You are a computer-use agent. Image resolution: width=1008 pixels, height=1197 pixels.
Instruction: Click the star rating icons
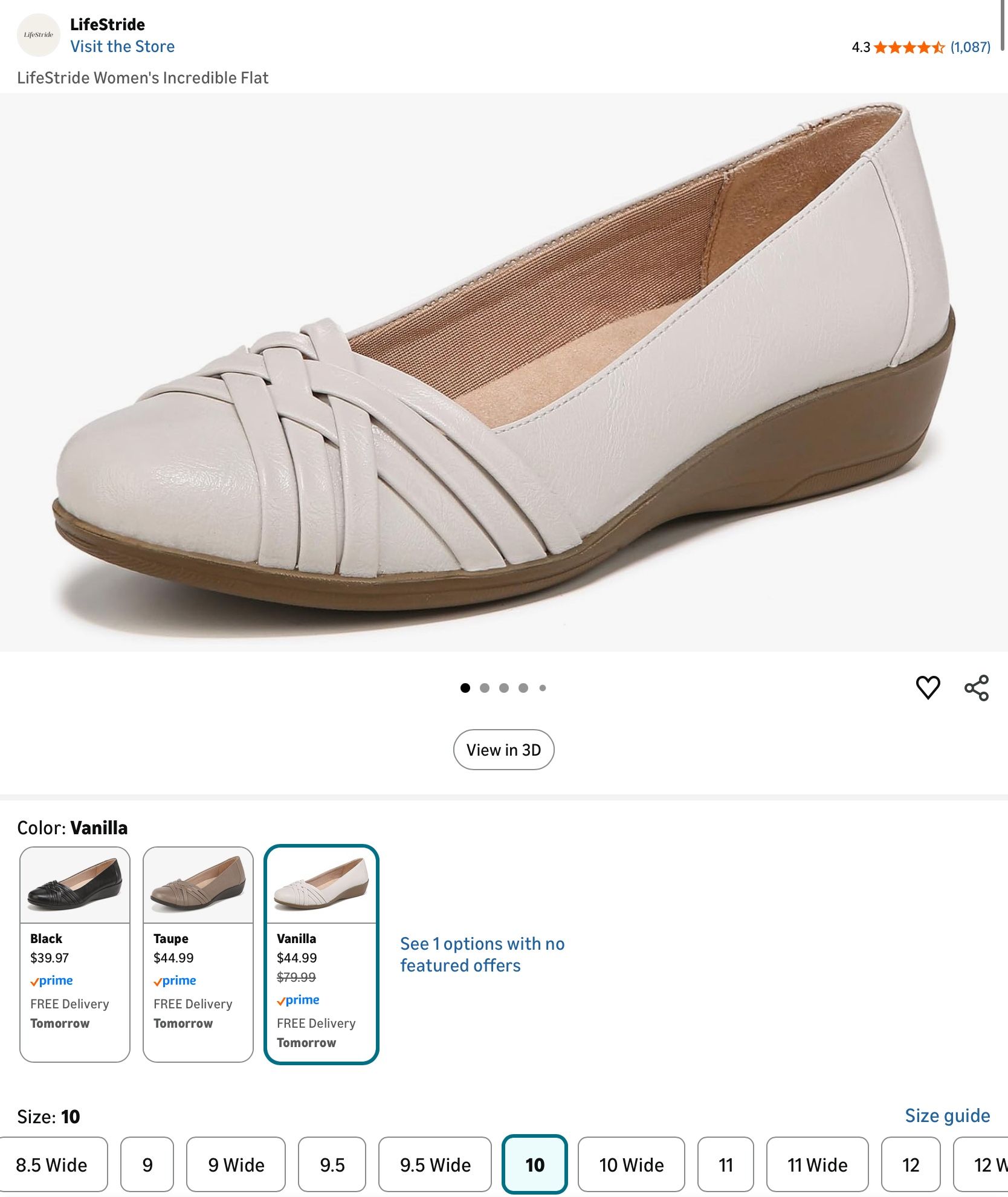(908, 47)
